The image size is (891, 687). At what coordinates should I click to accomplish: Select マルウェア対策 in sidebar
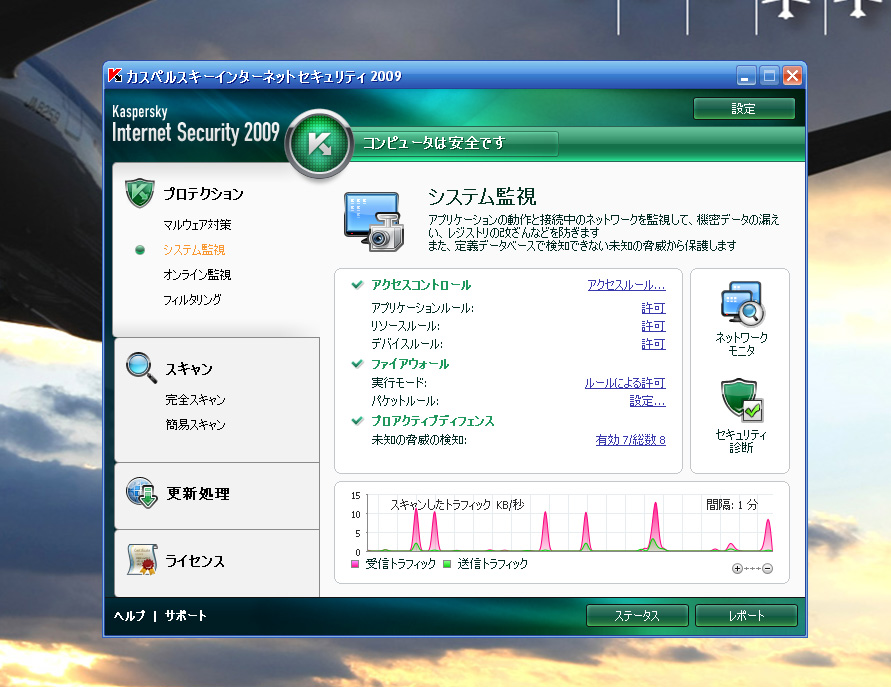(197, 224)
